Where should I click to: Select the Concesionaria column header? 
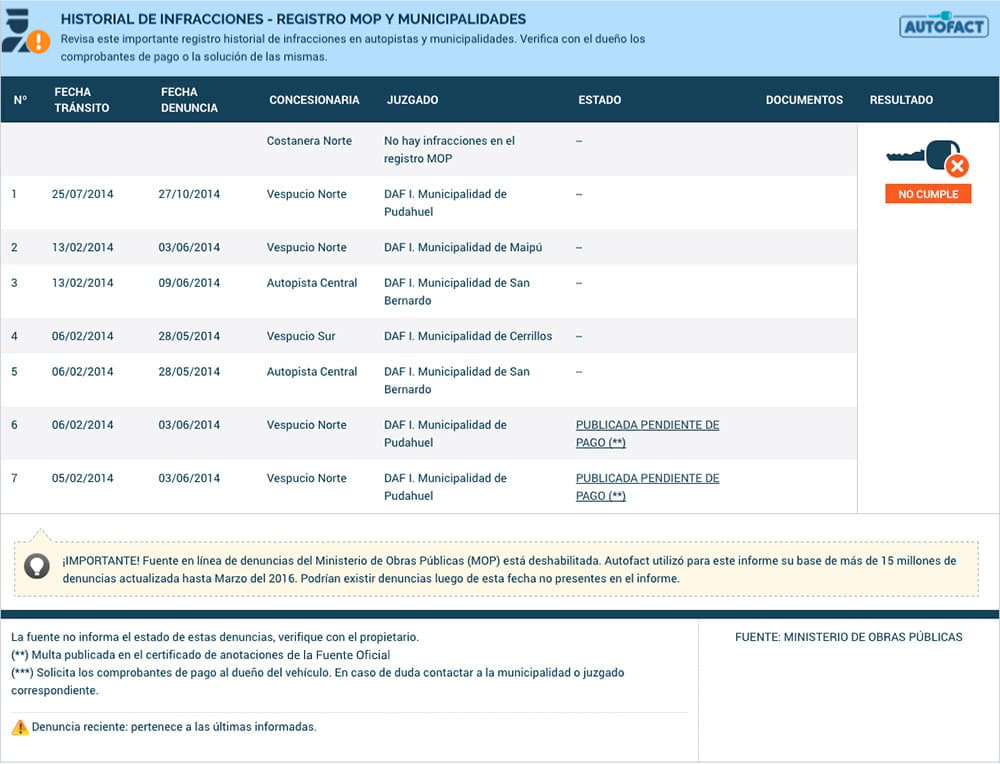[x=314, y=100]
